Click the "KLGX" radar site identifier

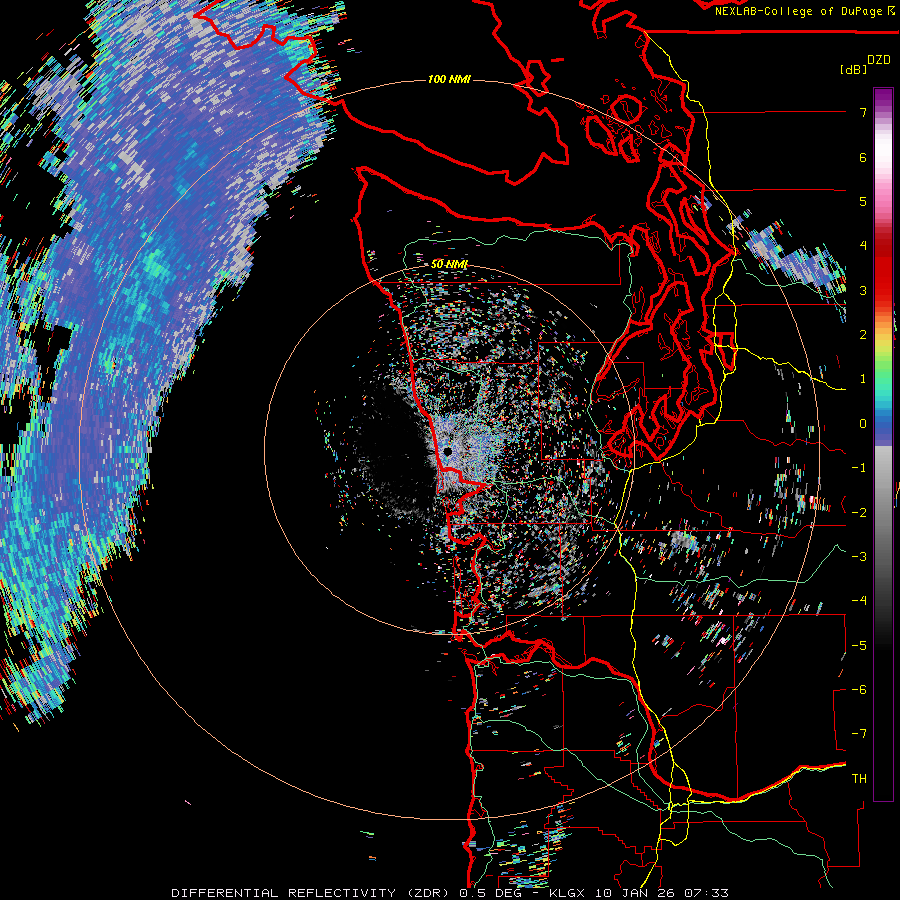tap(567, 893)
